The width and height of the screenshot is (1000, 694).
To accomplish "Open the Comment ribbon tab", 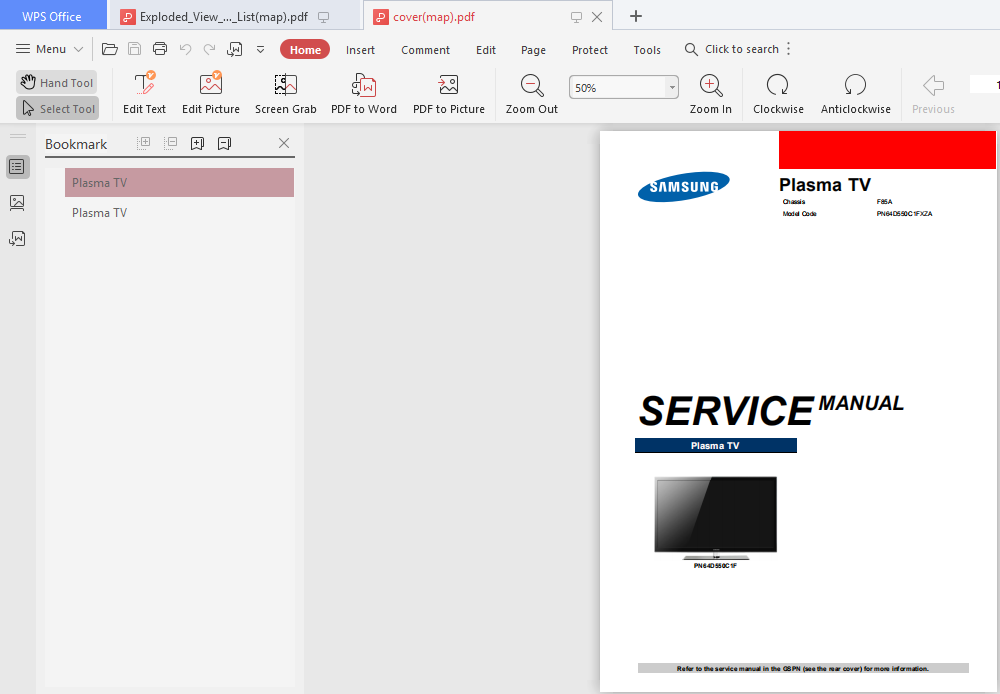I will pos(425,50).
